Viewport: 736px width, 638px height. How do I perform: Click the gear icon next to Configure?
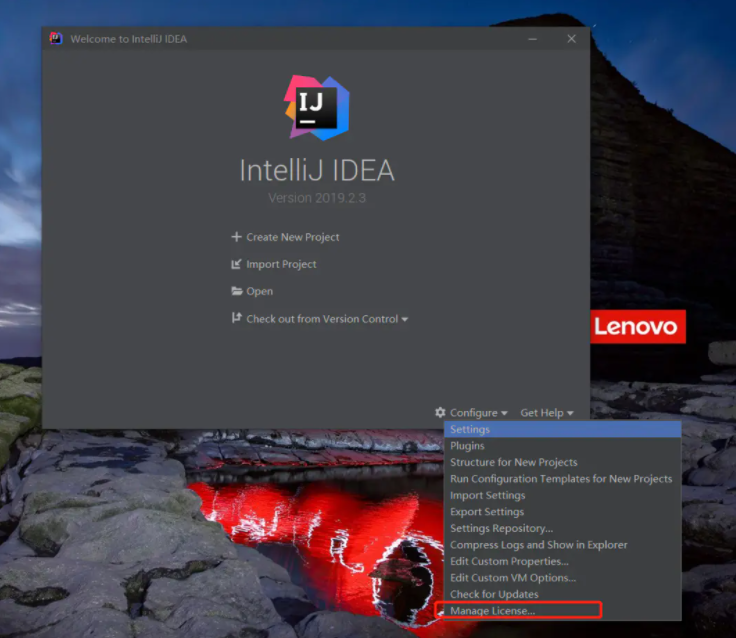click(440, 412)
